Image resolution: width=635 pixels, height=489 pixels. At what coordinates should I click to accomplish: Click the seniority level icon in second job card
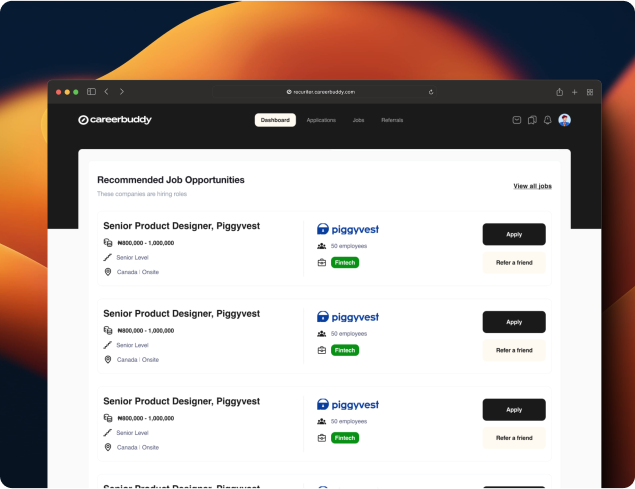pyautogui.click(x=107, y=345)
